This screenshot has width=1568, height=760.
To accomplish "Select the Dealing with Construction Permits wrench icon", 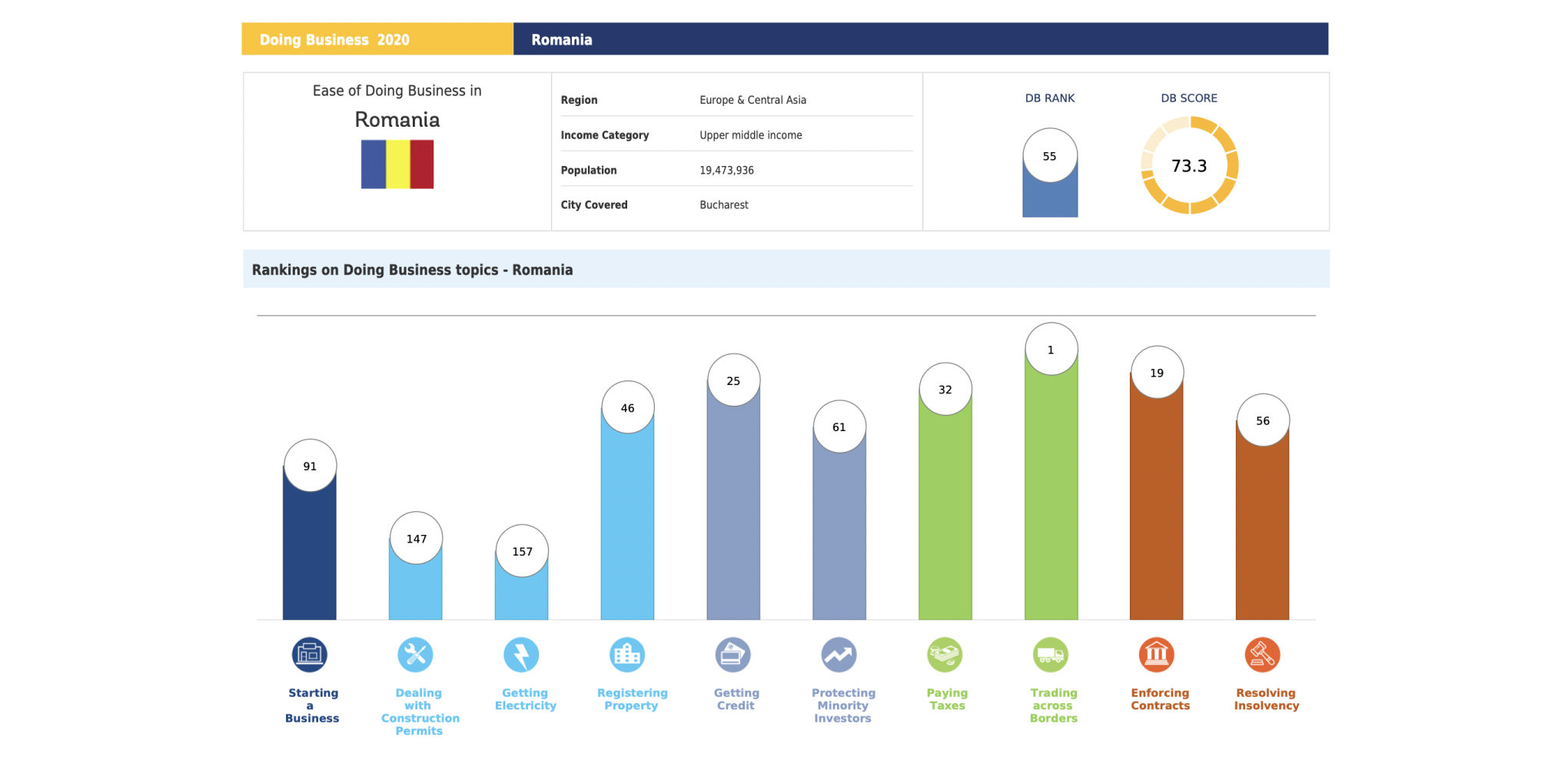I will click(x=415, y=655).
